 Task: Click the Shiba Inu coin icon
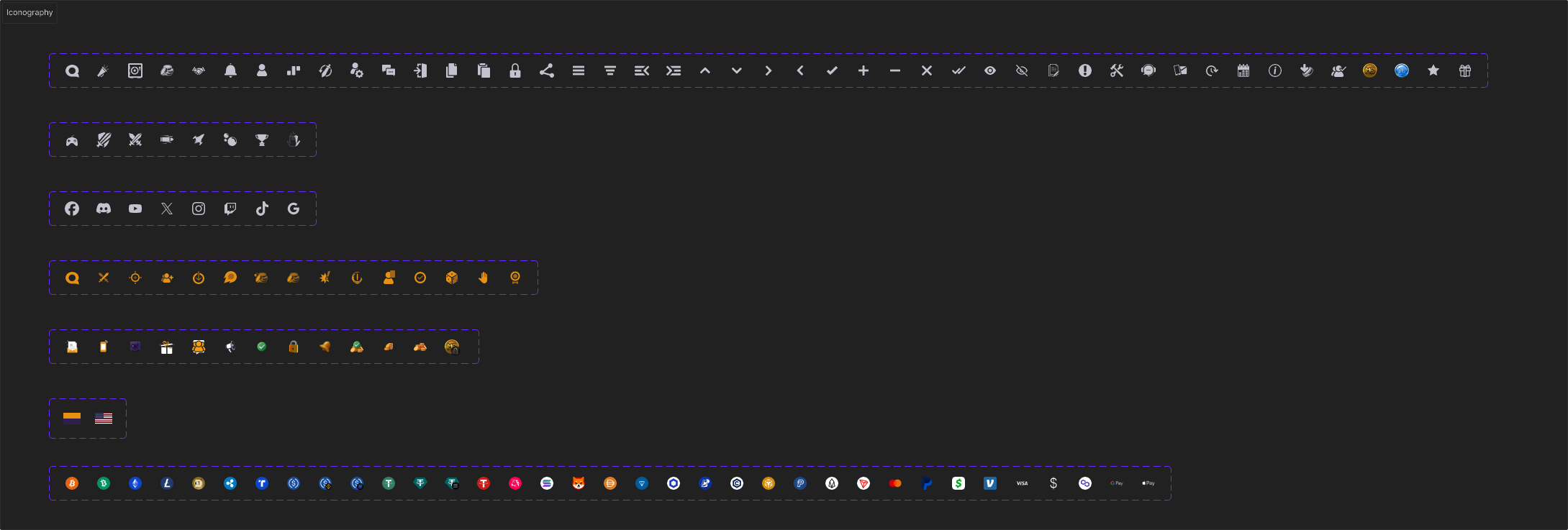tap(579, 483)
